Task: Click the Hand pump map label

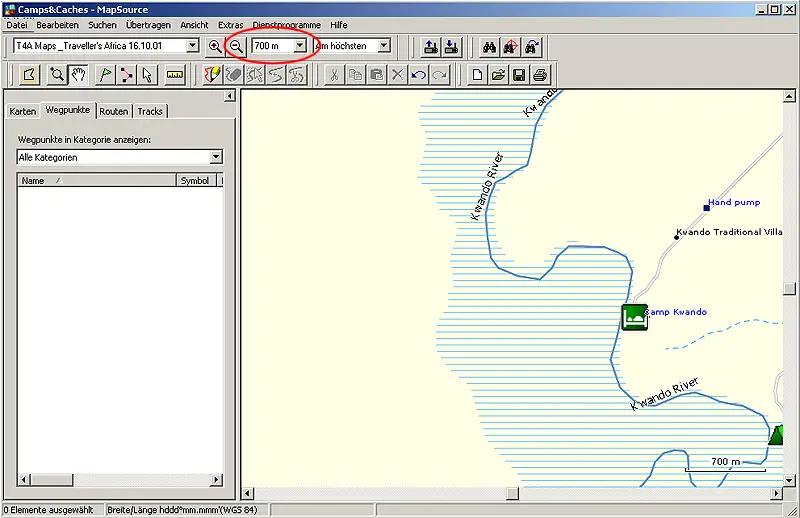Action: 734,202
